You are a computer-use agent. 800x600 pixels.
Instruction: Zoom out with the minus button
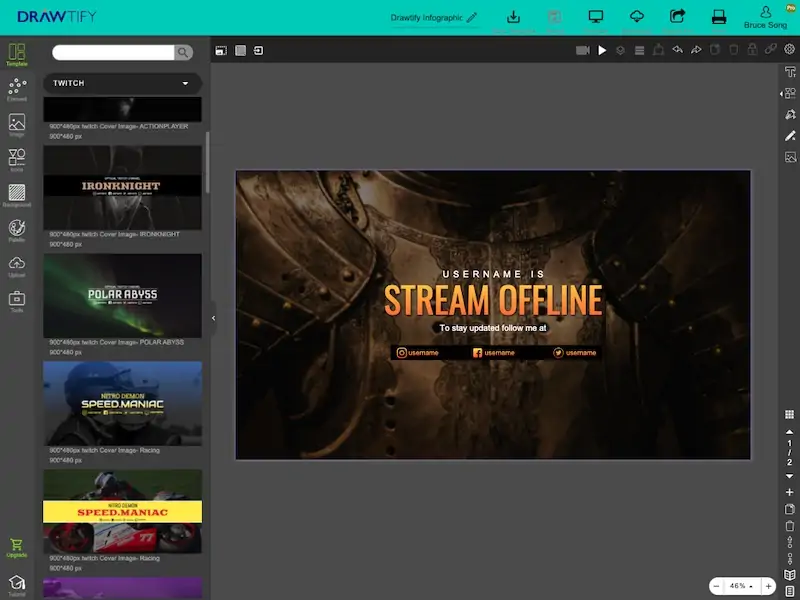pyautogui.click(x=716, y=586)
